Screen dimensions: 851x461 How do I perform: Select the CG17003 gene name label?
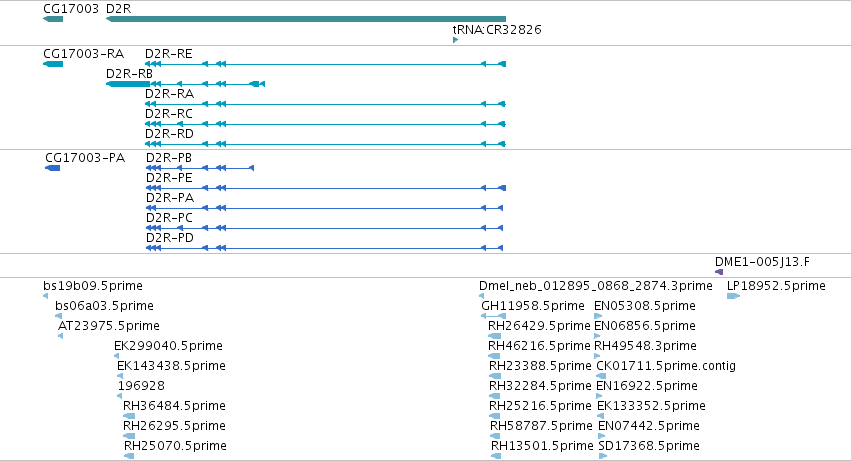click(x=71, y=9)
